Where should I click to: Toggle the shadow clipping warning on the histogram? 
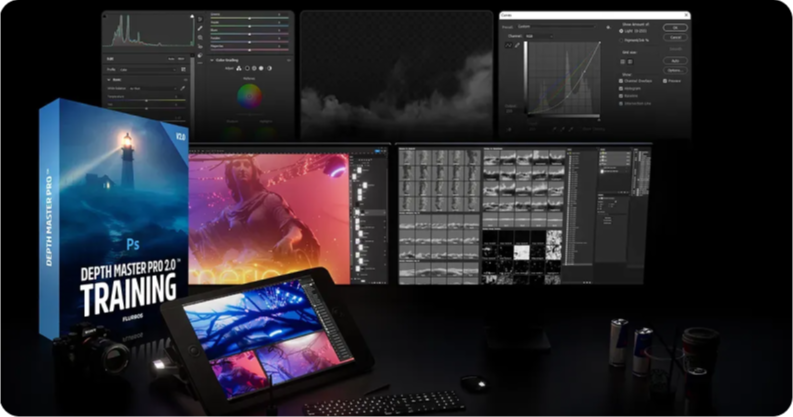pos(104,17)
